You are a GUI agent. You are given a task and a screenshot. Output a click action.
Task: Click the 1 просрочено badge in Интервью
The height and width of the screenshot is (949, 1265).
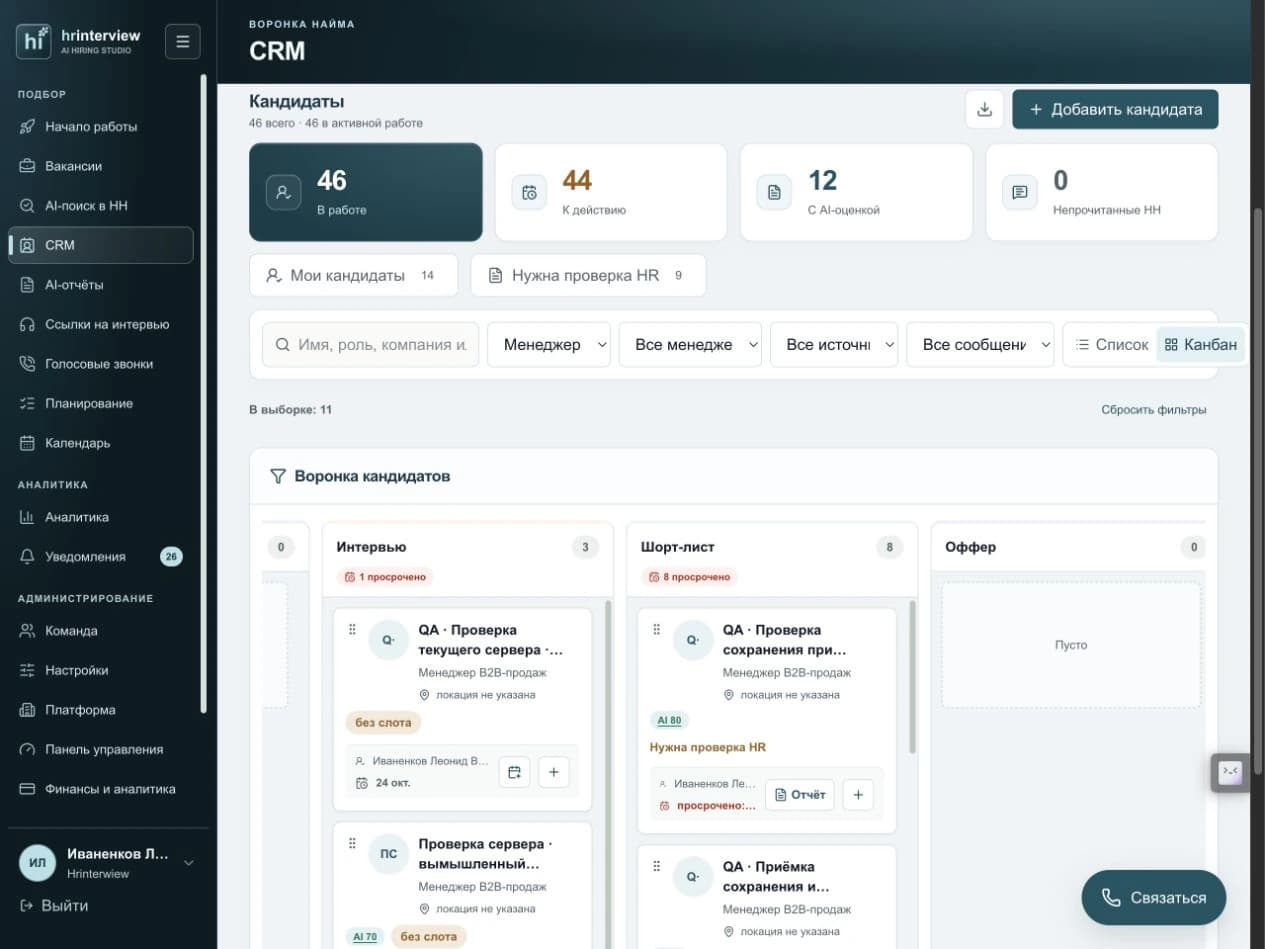pos(385,577)
